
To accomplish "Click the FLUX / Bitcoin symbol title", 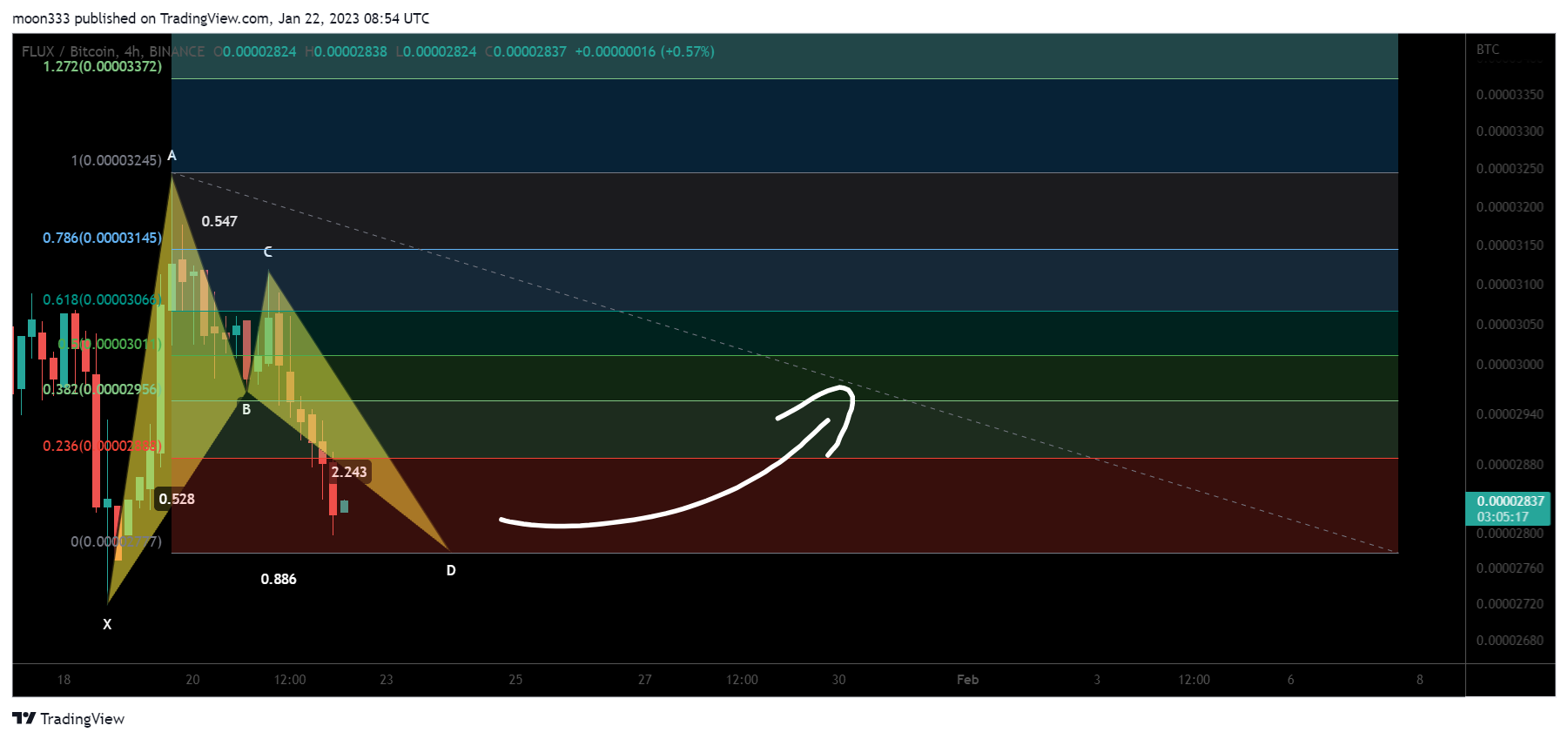I will (x=71, y=51).
